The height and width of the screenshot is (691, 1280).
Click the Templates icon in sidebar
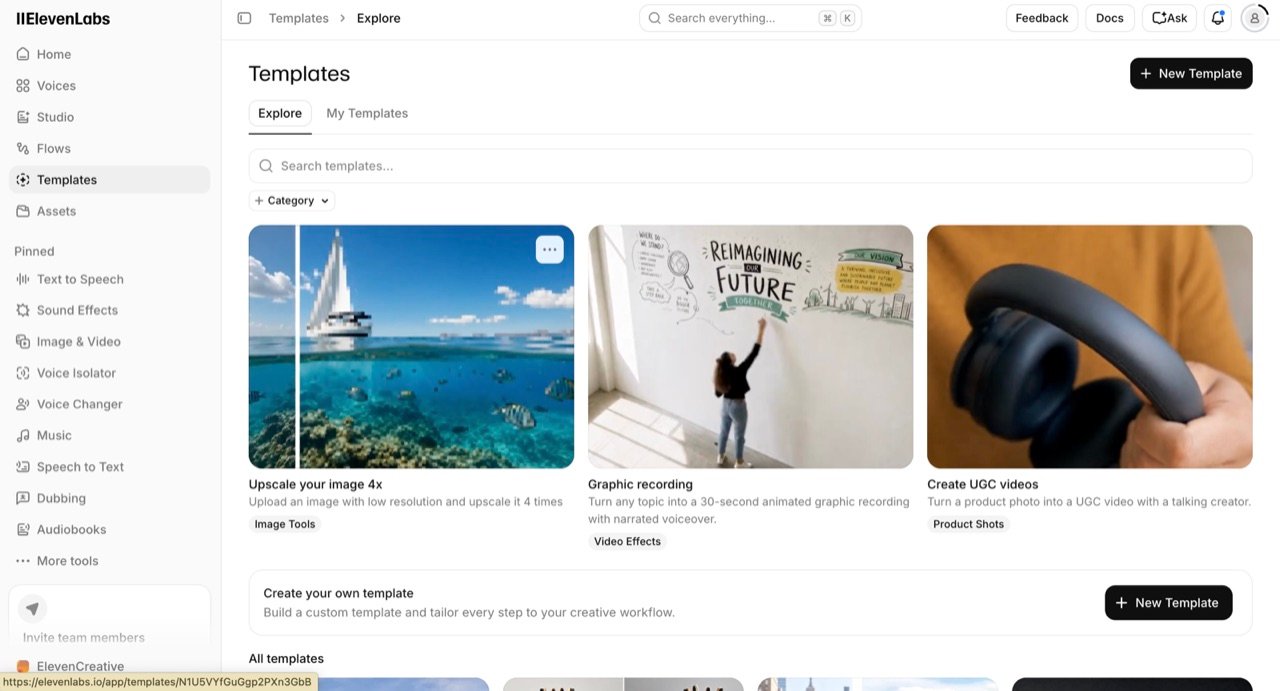point(23,180)
